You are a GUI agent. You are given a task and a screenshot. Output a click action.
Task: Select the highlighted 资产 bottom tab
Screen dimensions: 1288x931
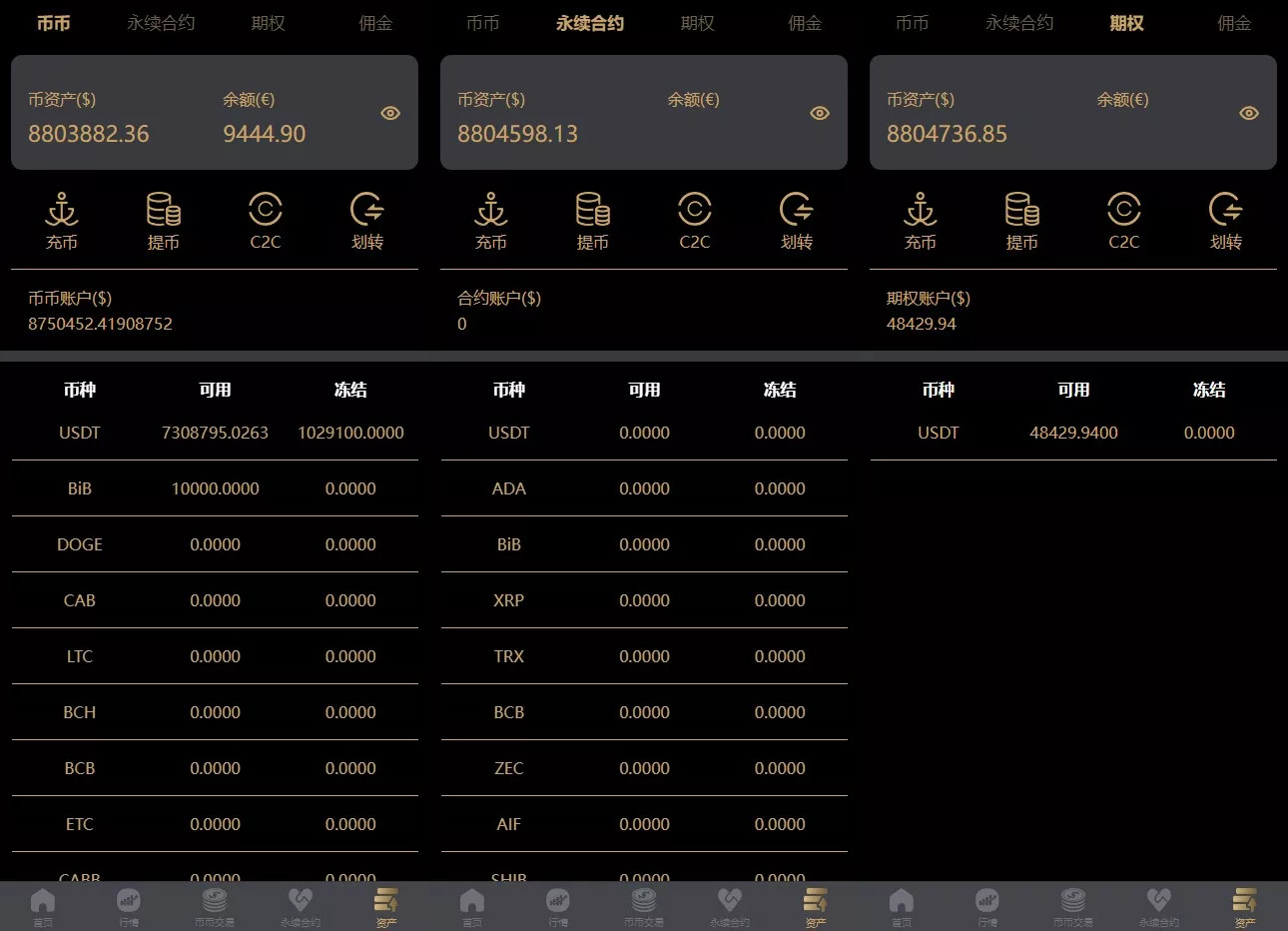click(385, 904)
